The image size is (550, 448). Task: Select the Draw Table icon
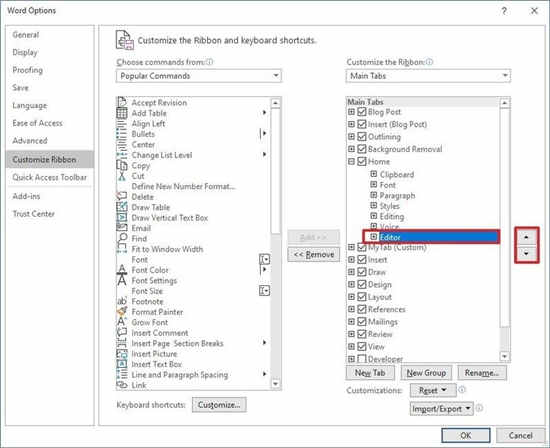122,207
